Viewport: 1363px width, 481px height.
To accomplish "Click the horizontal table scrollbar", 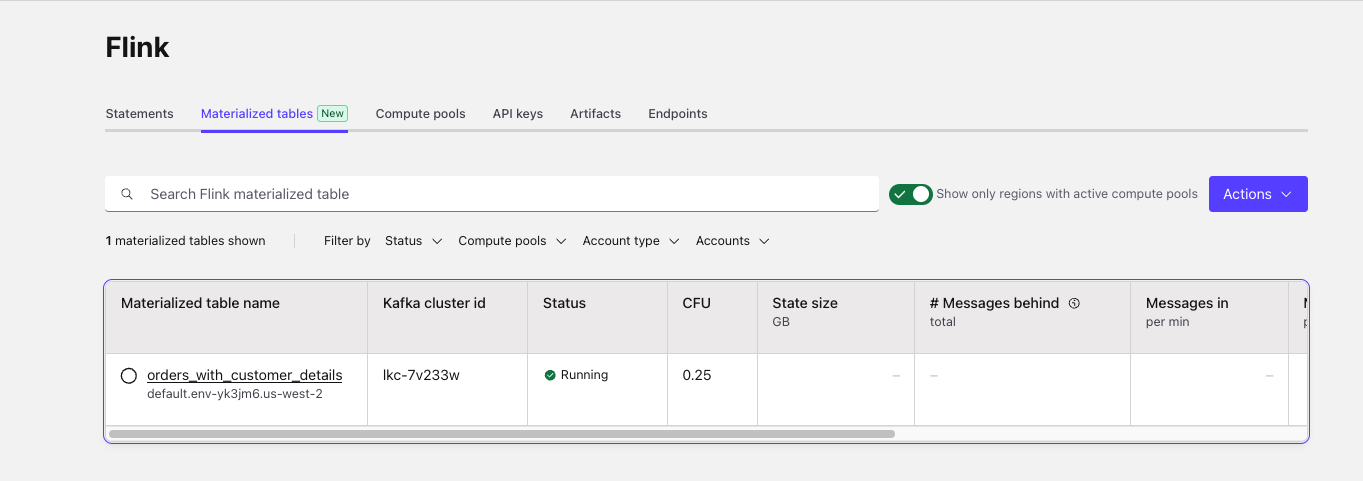I will point(502,434).
